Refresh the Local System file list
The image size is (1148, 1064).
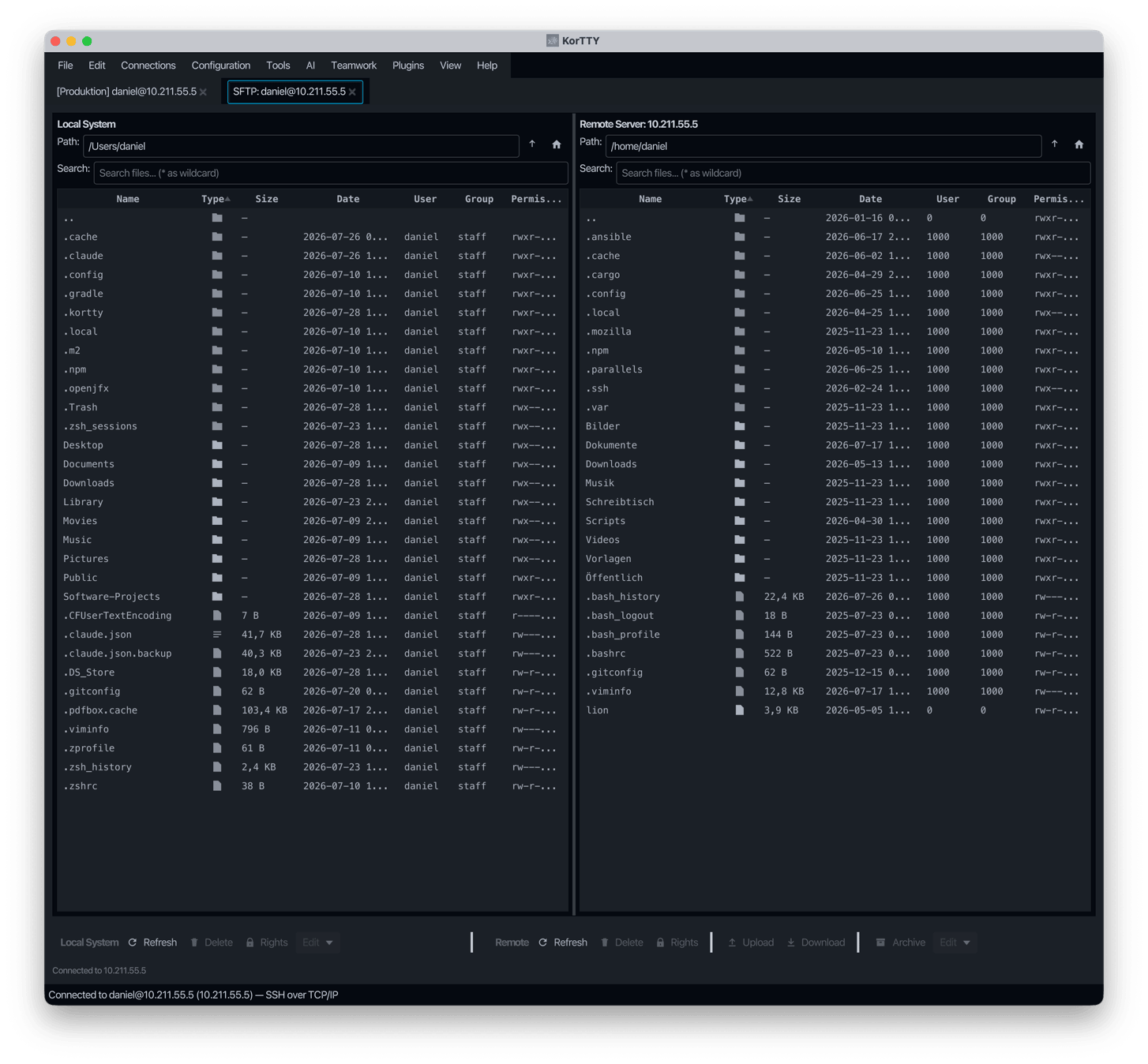point(152,942)
